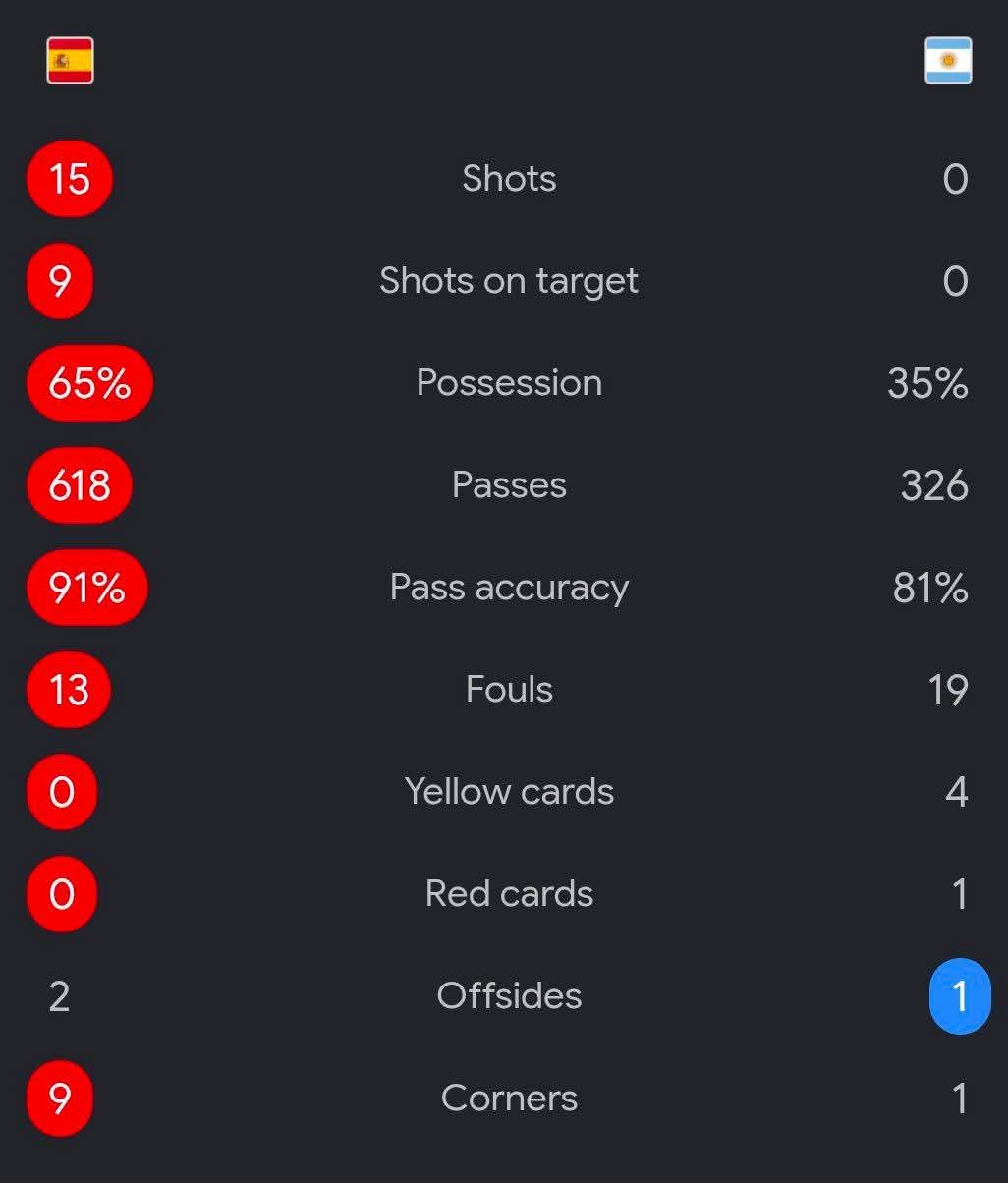1008x1183 pixels.
Task: Click Spain's 9 corners red badge
Action: pos(60,1098)
